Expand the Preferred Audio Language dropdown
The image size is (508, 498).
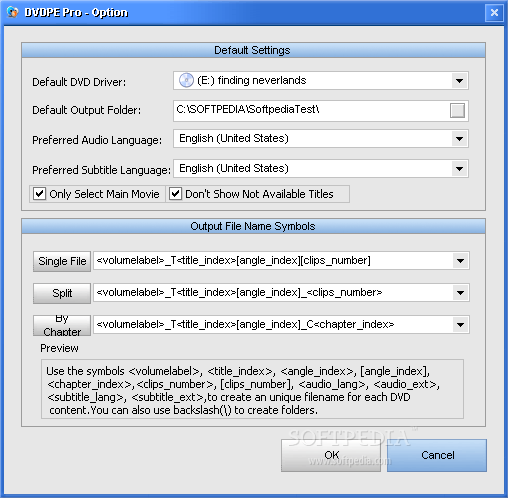pyautogui.click(x=459, y=139)
